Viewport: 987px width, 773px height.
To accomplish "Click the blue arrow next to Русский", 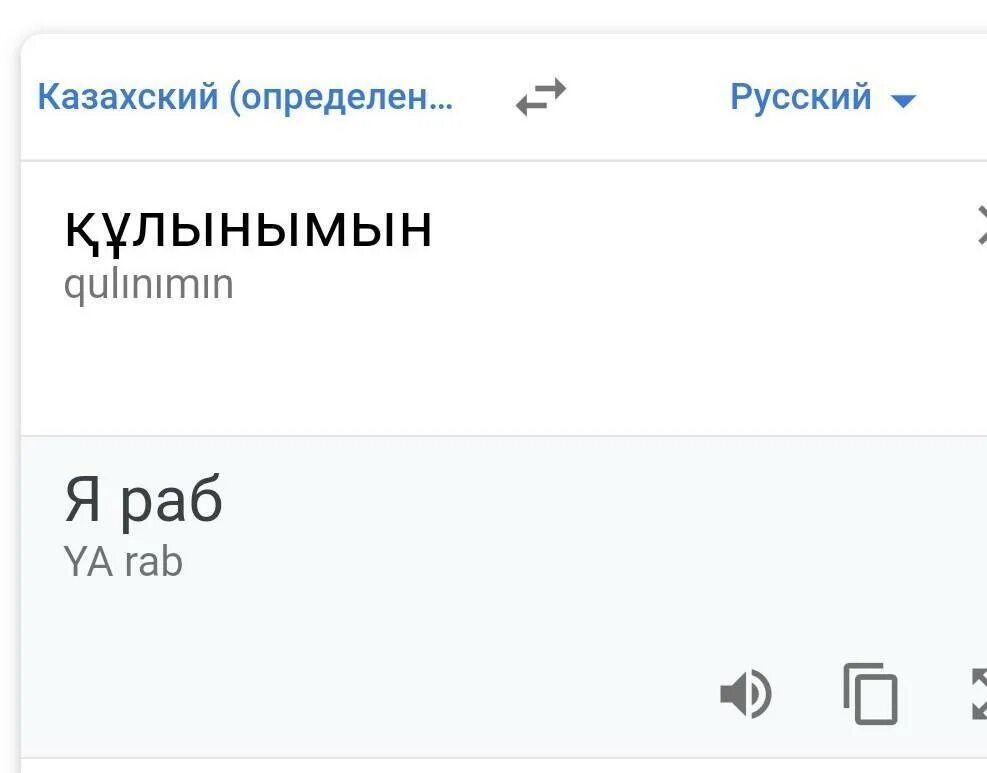I will [903, 100].
